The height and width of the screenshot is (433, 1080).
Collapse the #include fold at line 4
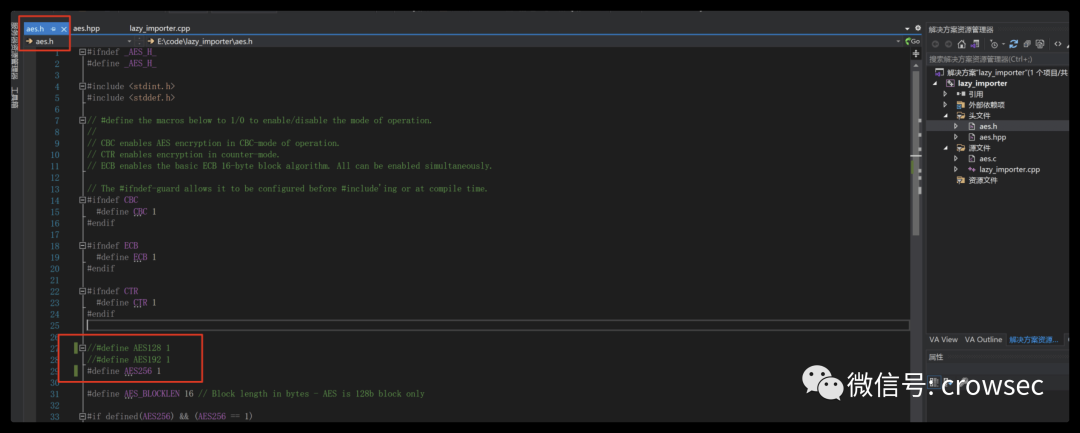[x=82, y=86]
